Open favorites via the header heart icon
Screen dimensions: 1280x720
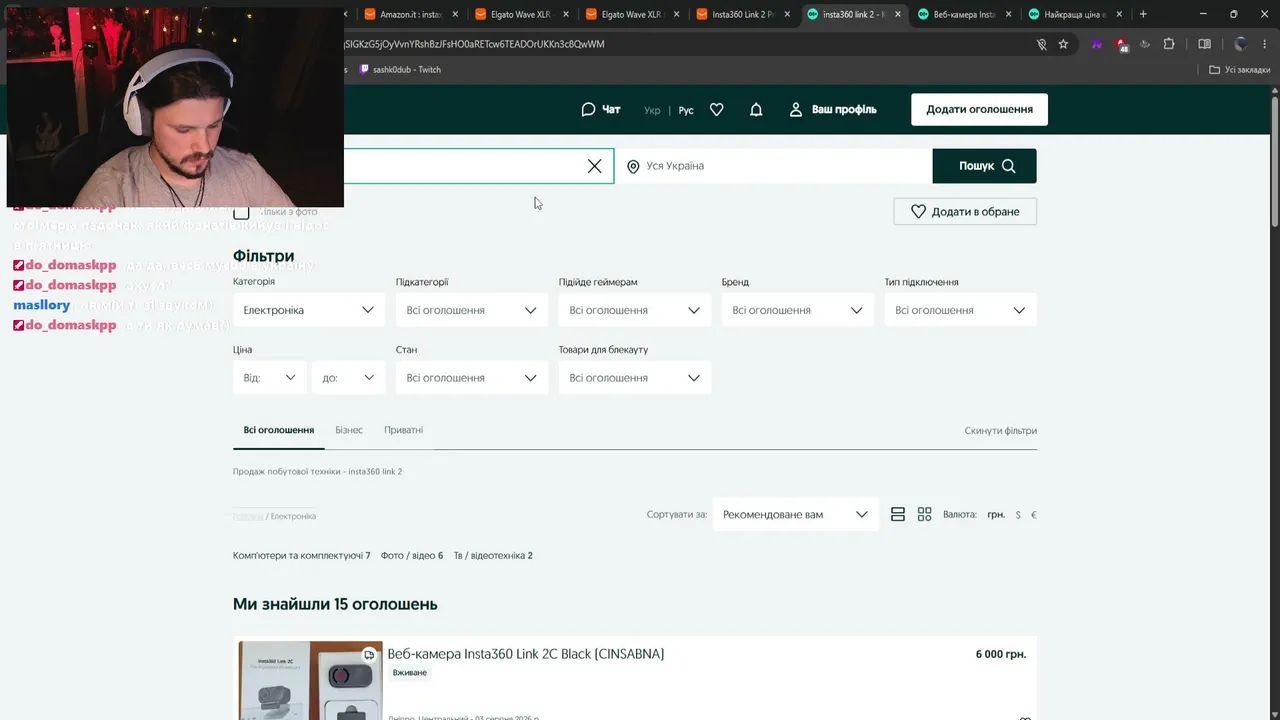[x=716, y=109]
